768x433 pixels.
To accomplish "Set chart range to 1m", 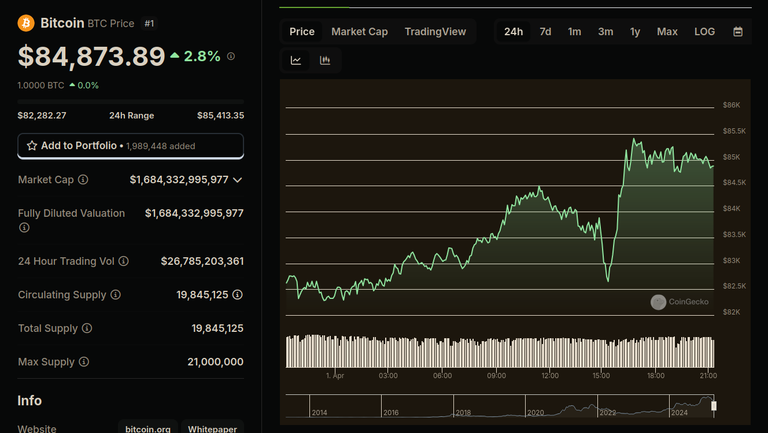I will coord(575,32).
